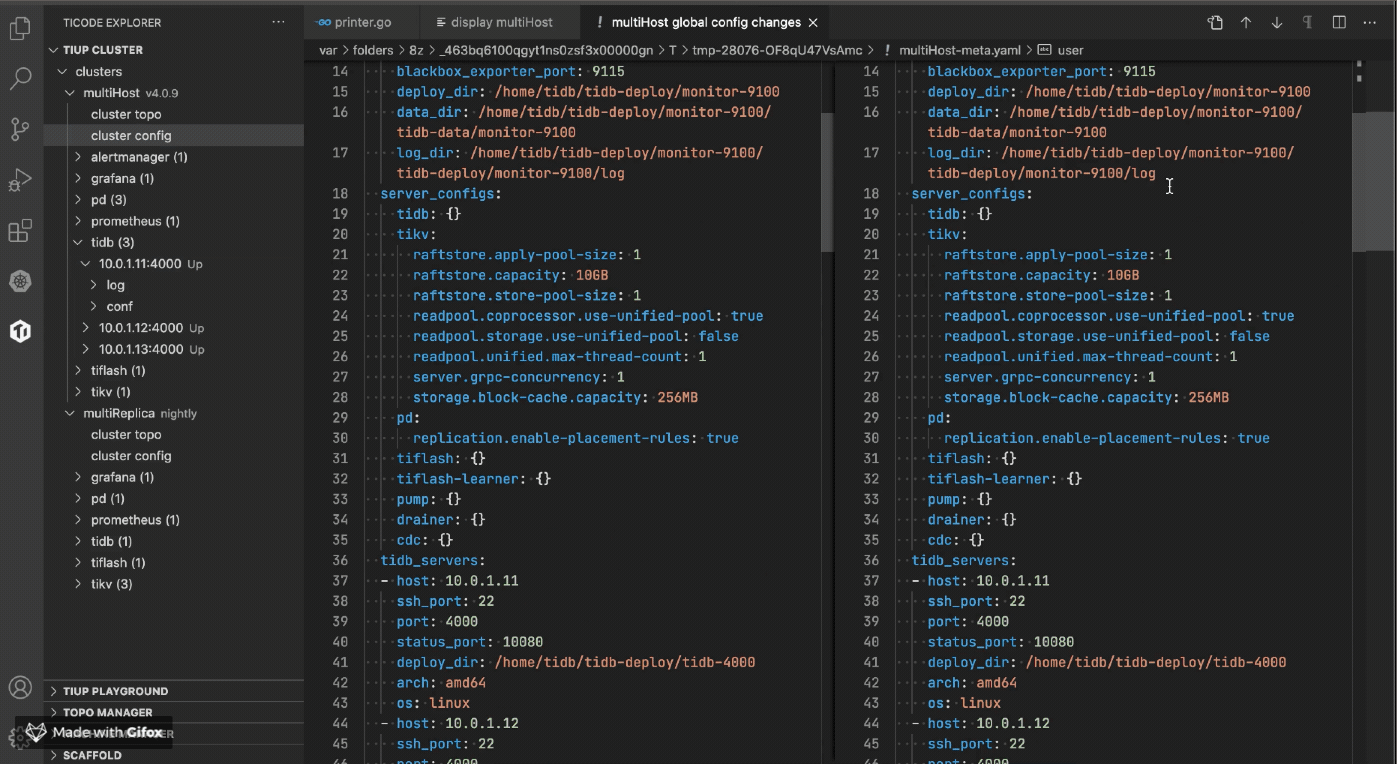The width and height of the screenshot is (1397, 764).
Task: Click 'arch: amd64' in left pane
Action: (441, 682)
